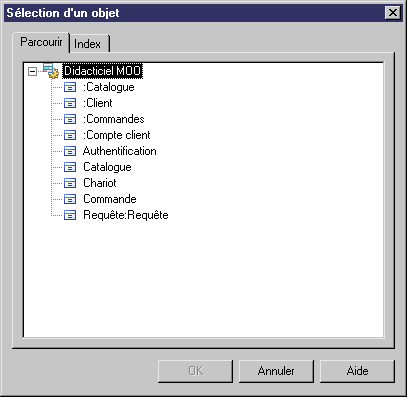Choose the Authentification object label

click(x=120, y=151)
